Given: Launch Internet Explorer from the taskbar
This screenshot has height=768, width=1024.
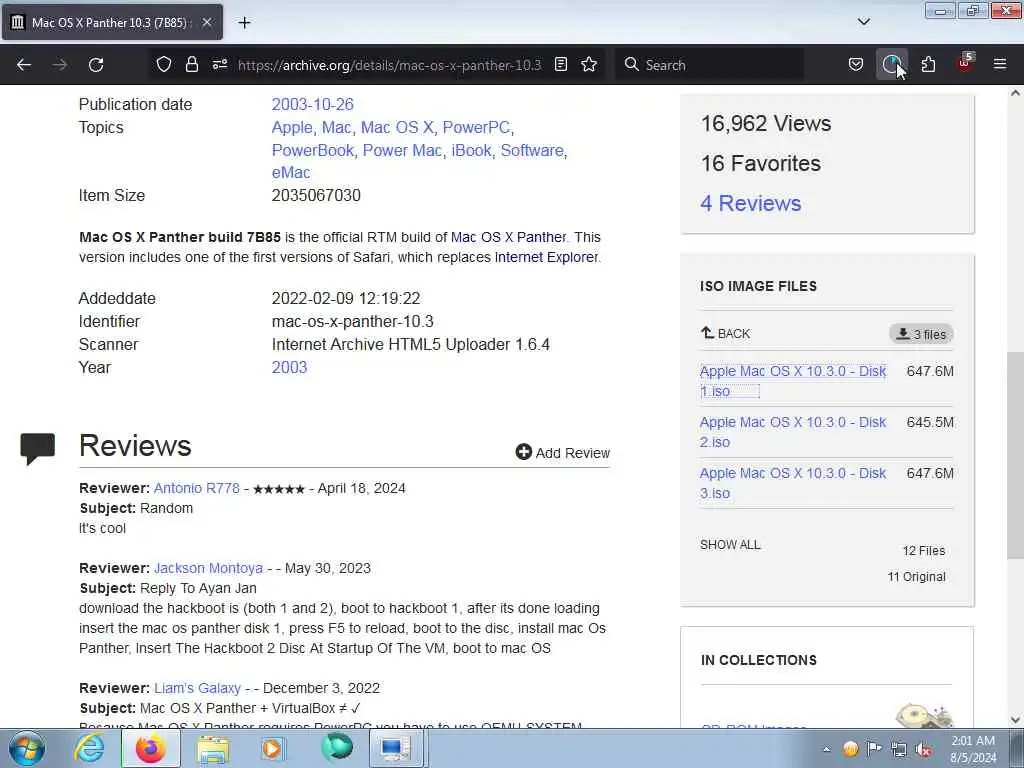Looking at the screenshot, I should (x=89, y=748).
